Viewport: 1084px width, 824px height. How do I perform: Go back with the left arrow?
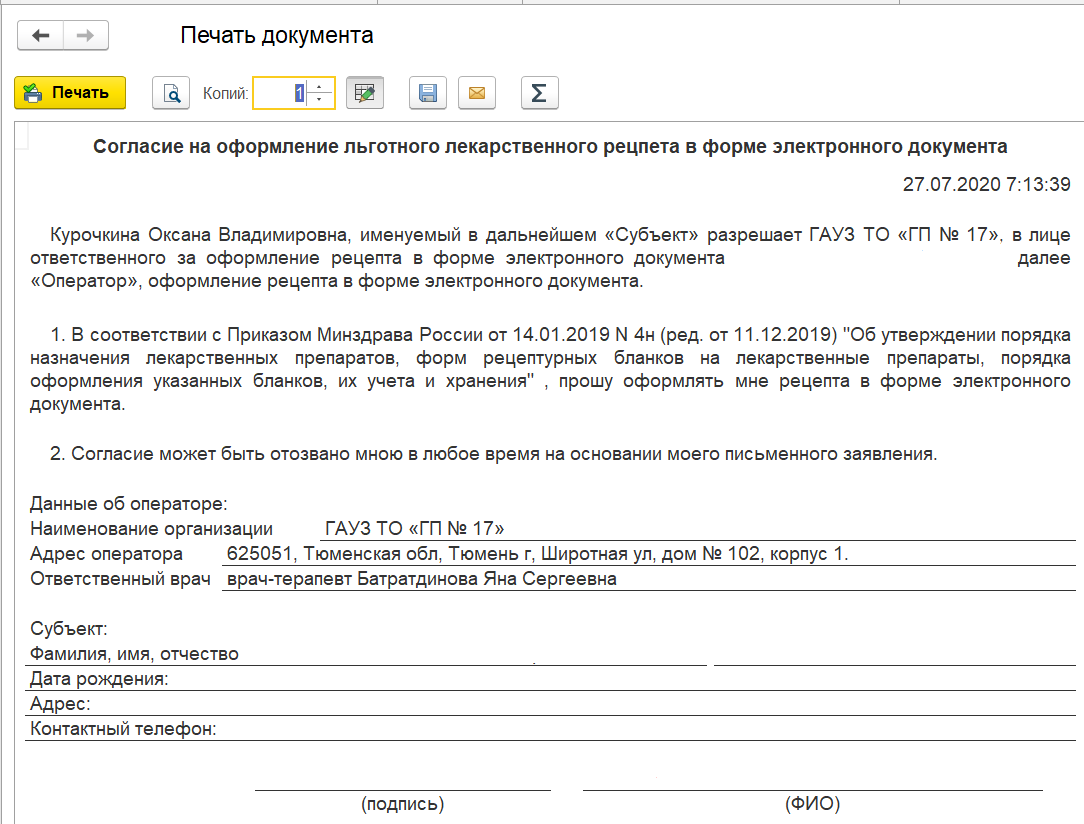point(41,36)
